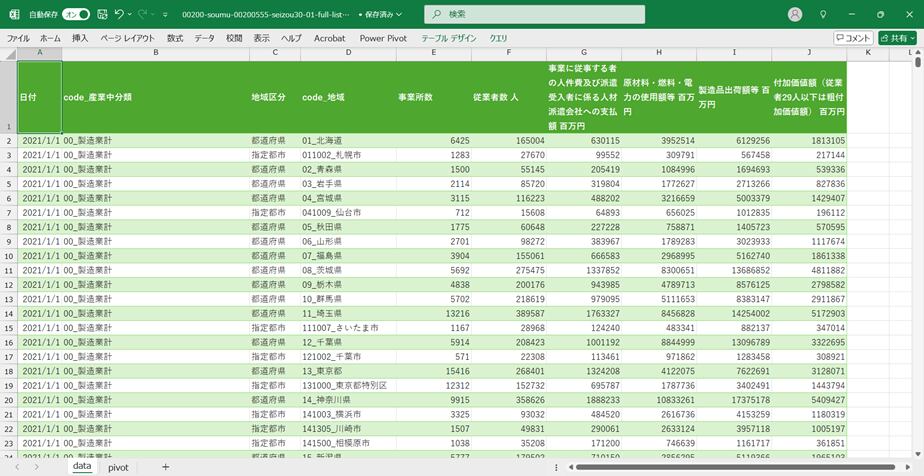This screenshot has height=476, width=924.
Task: Open the 共有 share dropdown button
Action: click(898, 38)
